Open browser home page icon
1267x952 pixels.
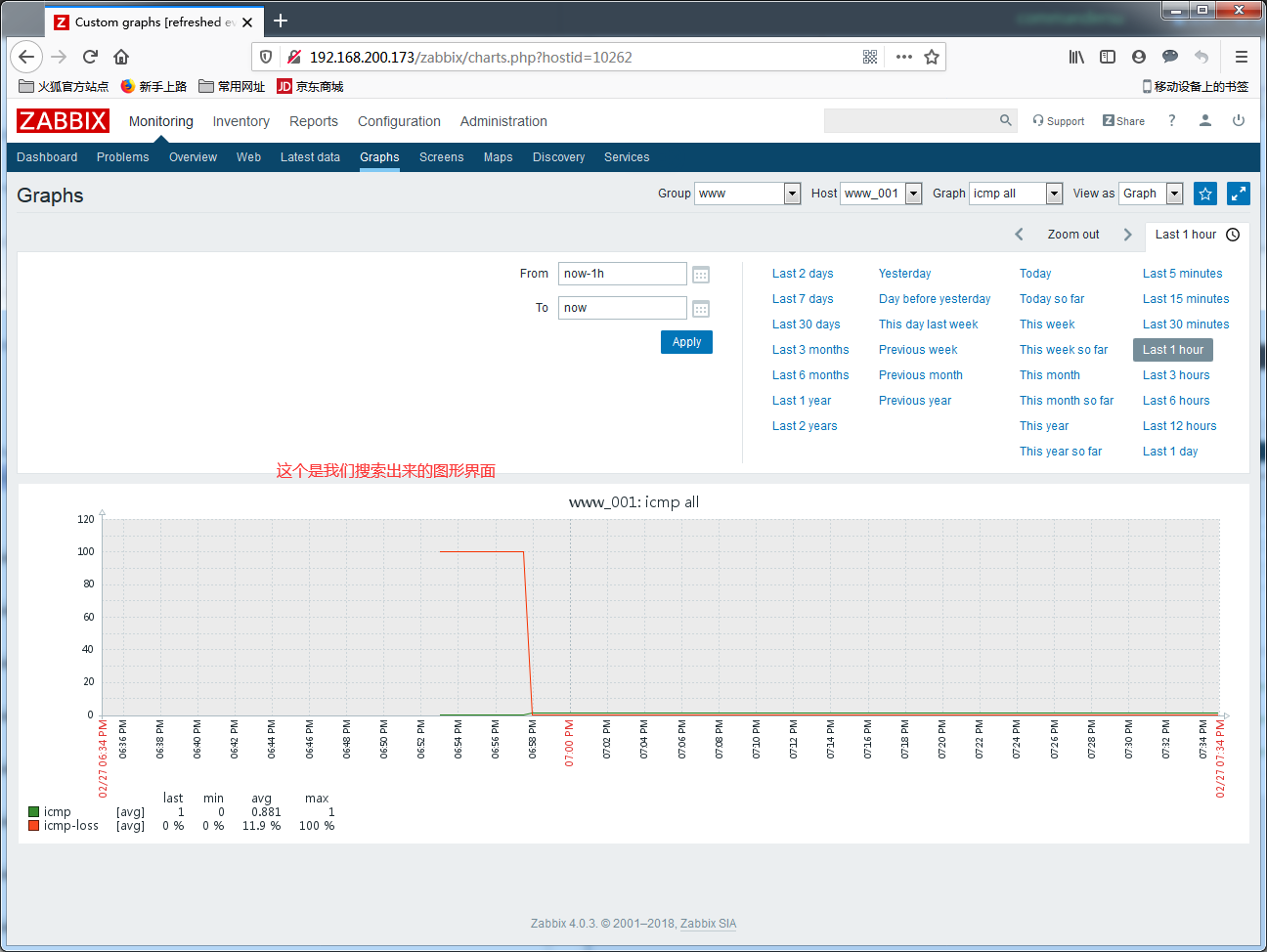121,57
